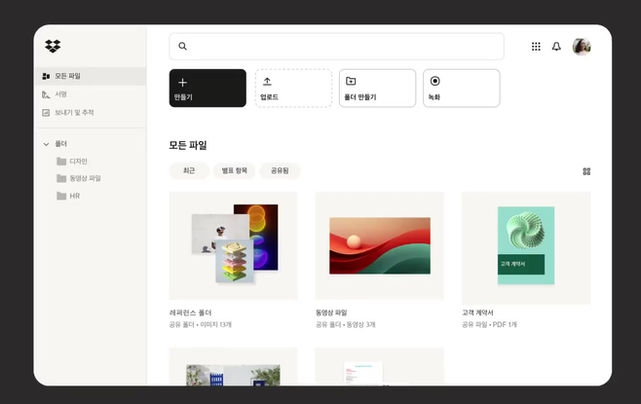The height and width of the screenshot is (404, 641).
Task: Click the '공유 폴더 • 이미지 13개' subtitle
Action: 200,325
